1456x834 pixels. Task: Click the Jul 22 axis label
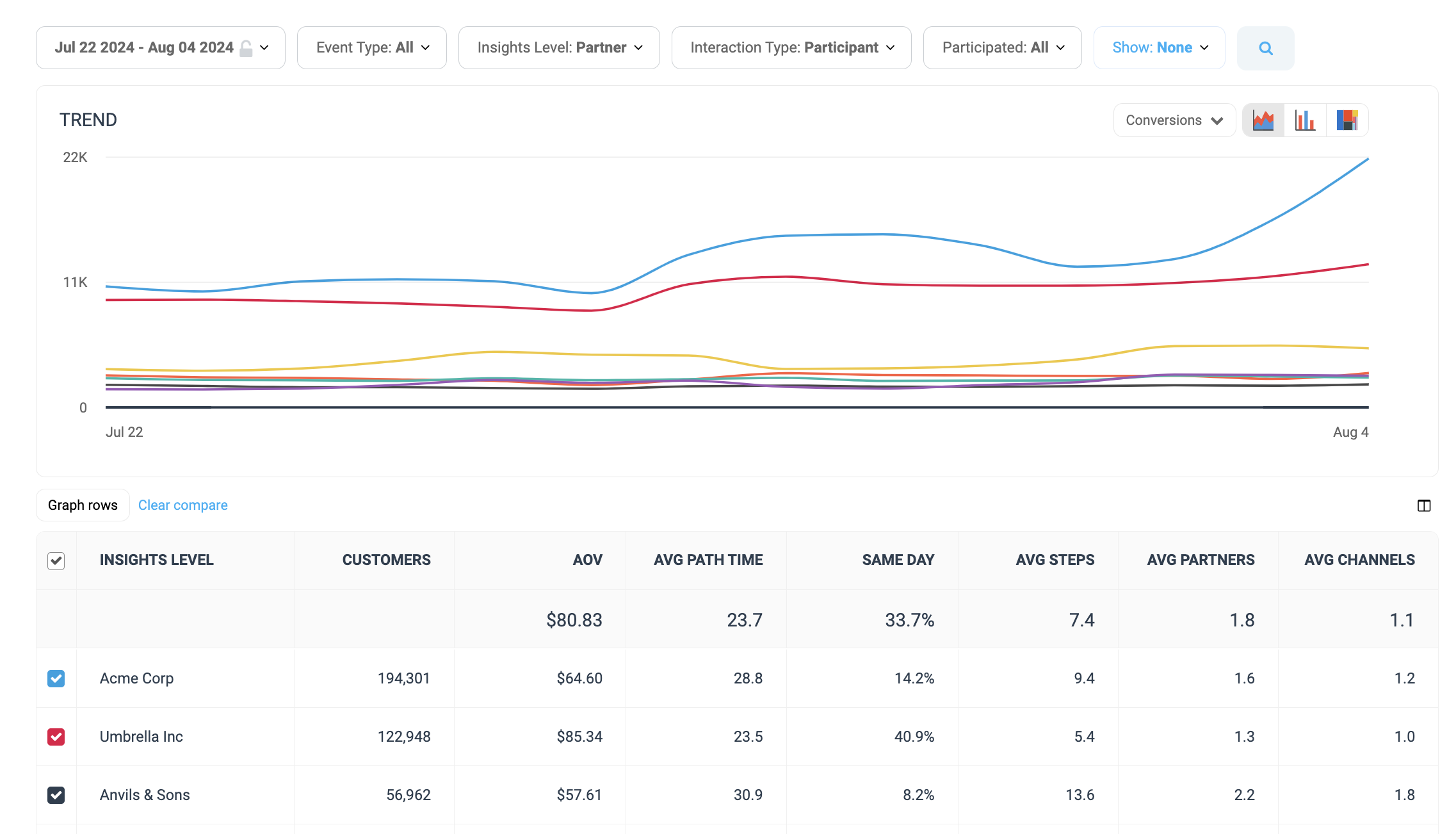coord(124,432)
